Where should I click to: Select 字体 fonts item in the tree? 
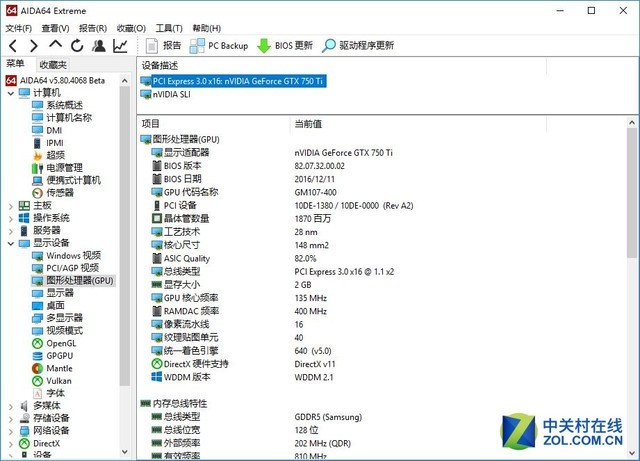point(49,393)
